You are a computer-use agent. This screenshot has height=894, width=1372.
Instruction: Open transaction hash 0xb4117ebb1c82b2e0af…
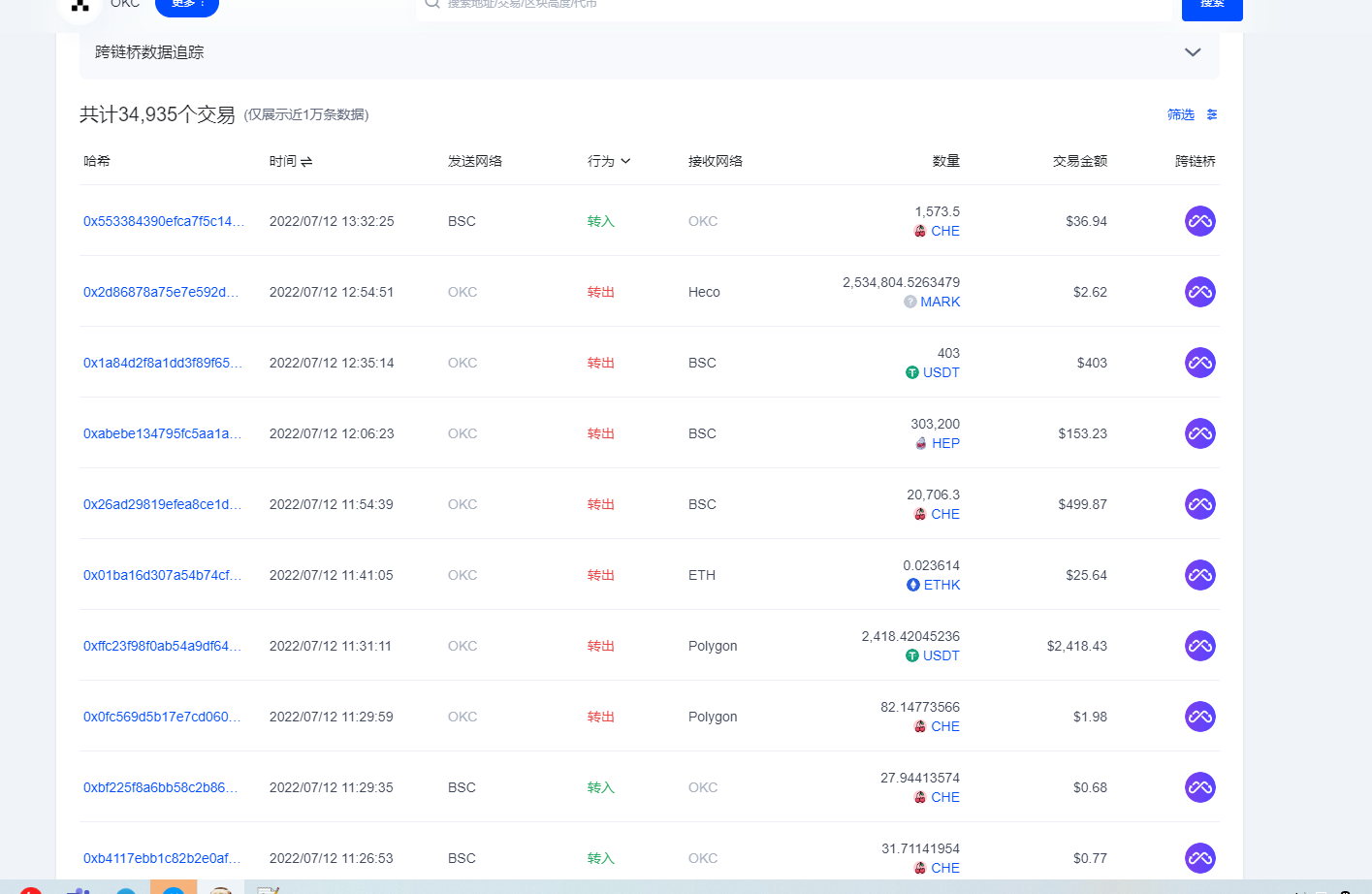(x=162, y=858)
